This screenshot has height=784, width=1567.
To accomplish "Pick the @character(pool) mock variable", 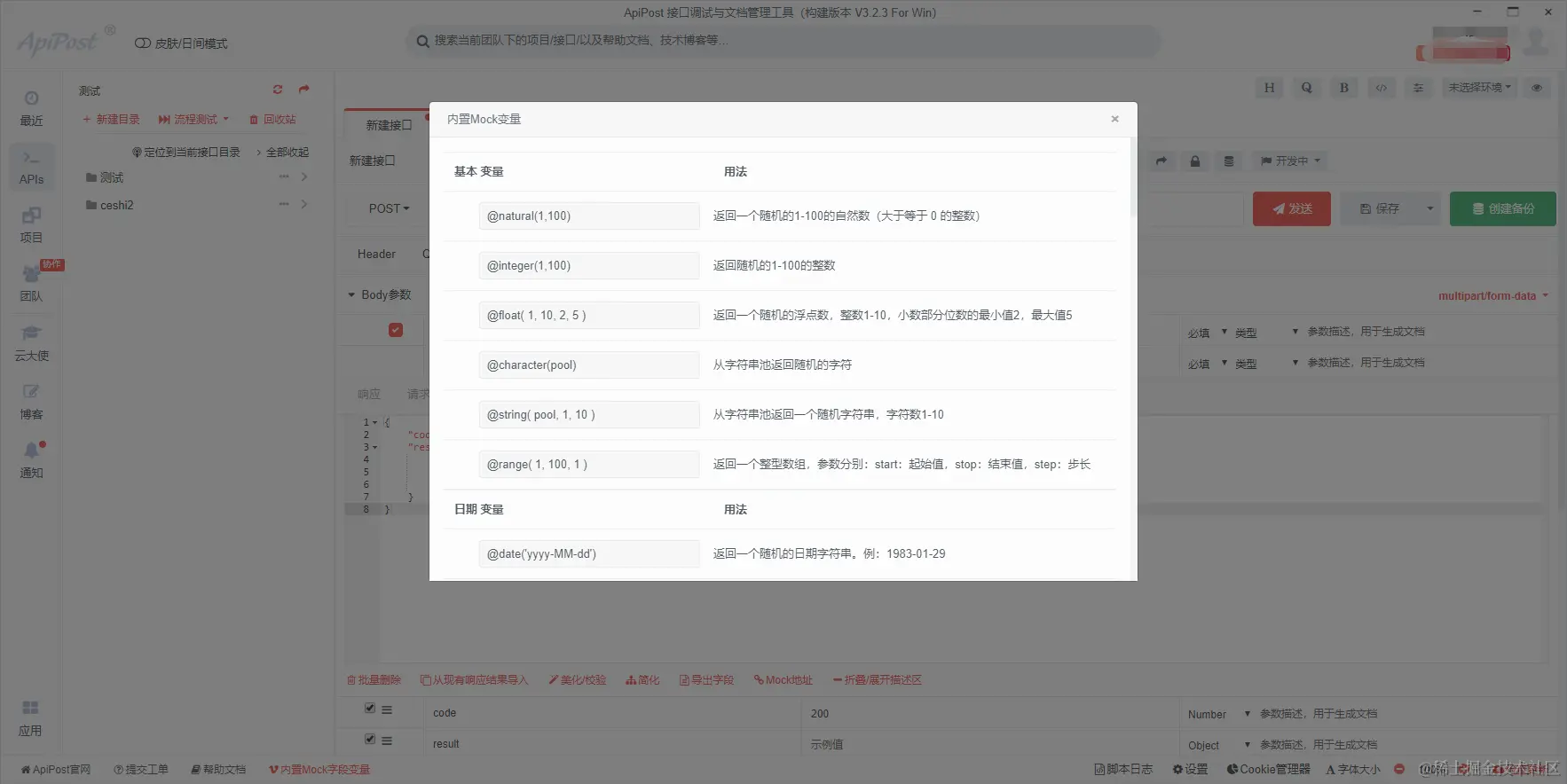I will (589, 365).
